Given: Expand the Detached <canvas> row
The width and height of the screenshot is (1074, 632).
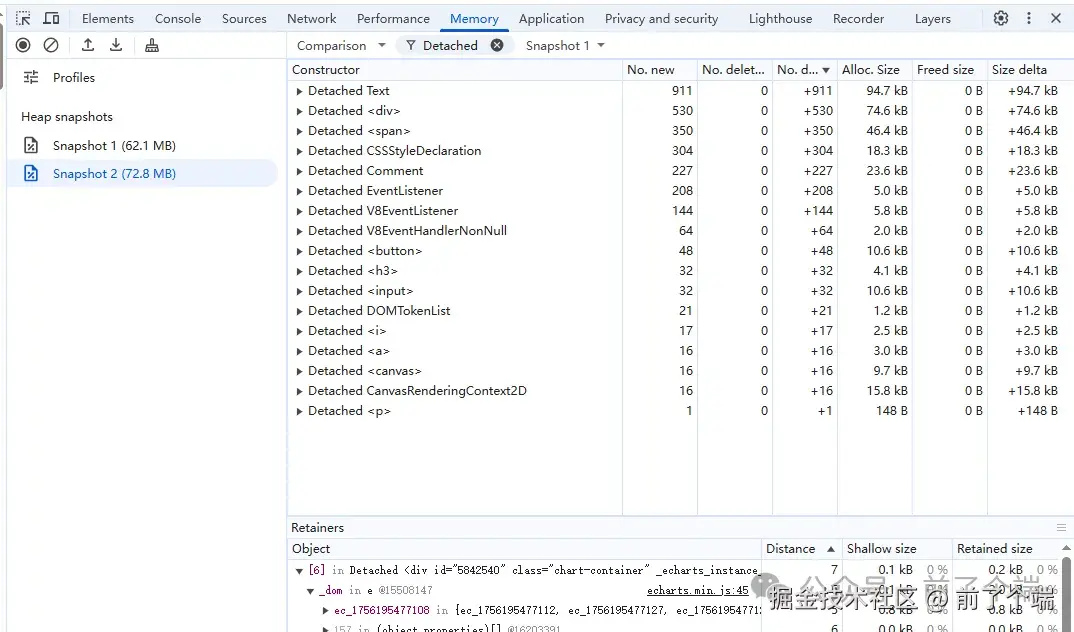Looking at the screenshot, I should [x=299, y=371].
